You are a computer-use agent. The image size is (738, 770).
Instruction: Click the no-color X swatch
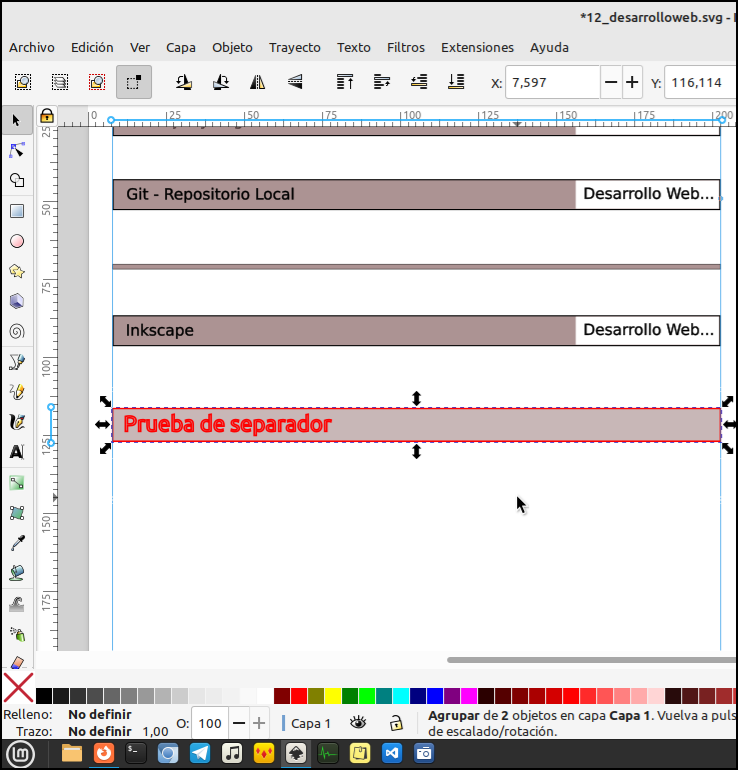coord(19,688)
